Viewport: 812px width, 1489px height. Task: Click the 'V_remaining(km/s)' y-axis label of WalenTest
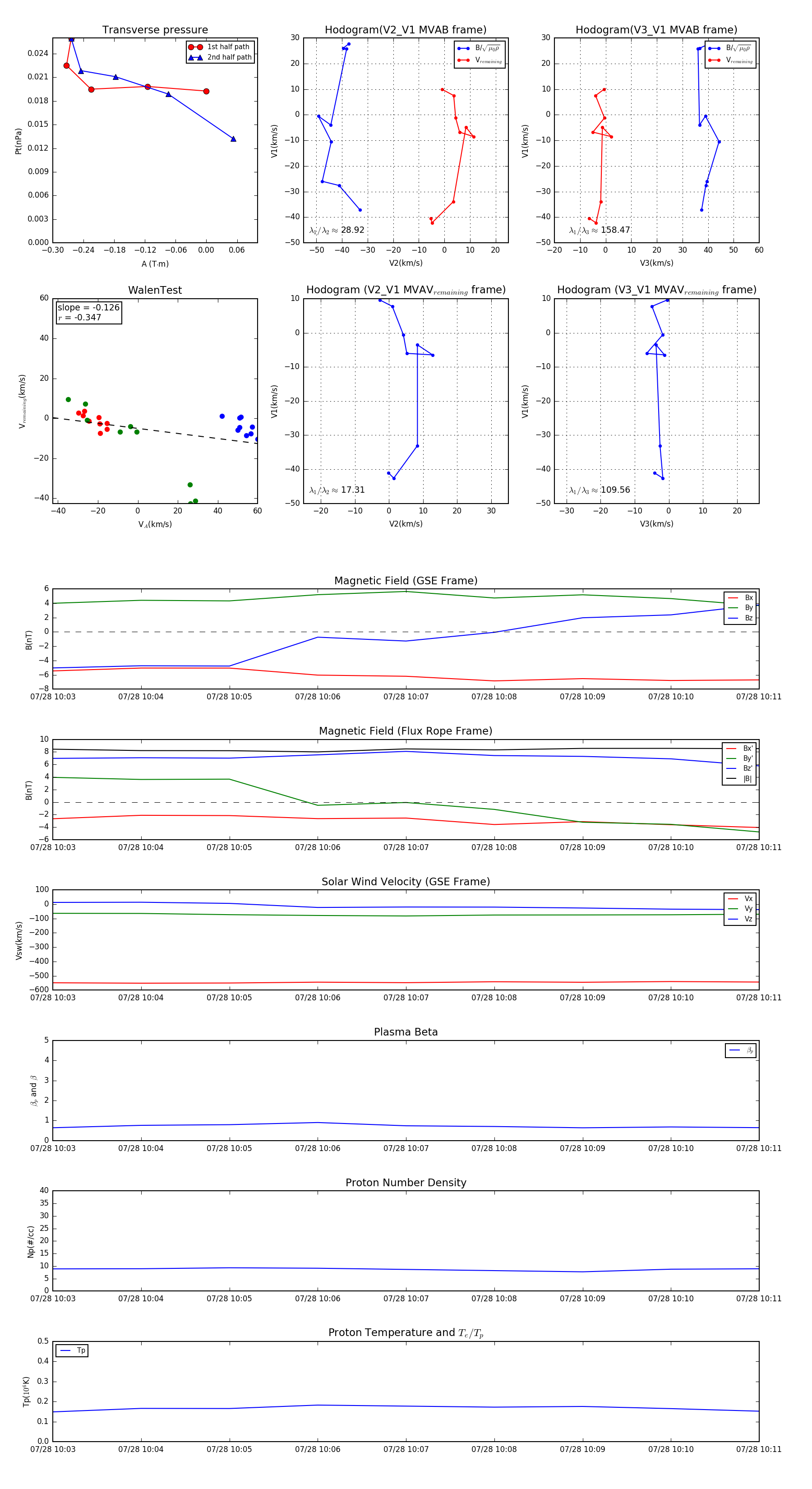click(22, 401)
